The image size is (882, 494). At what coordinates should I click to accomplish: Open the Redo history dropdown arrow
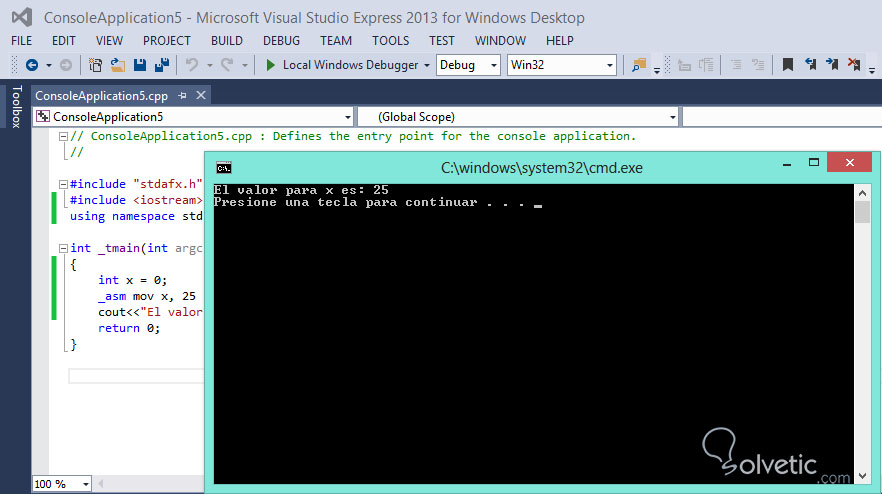(245, 66)
